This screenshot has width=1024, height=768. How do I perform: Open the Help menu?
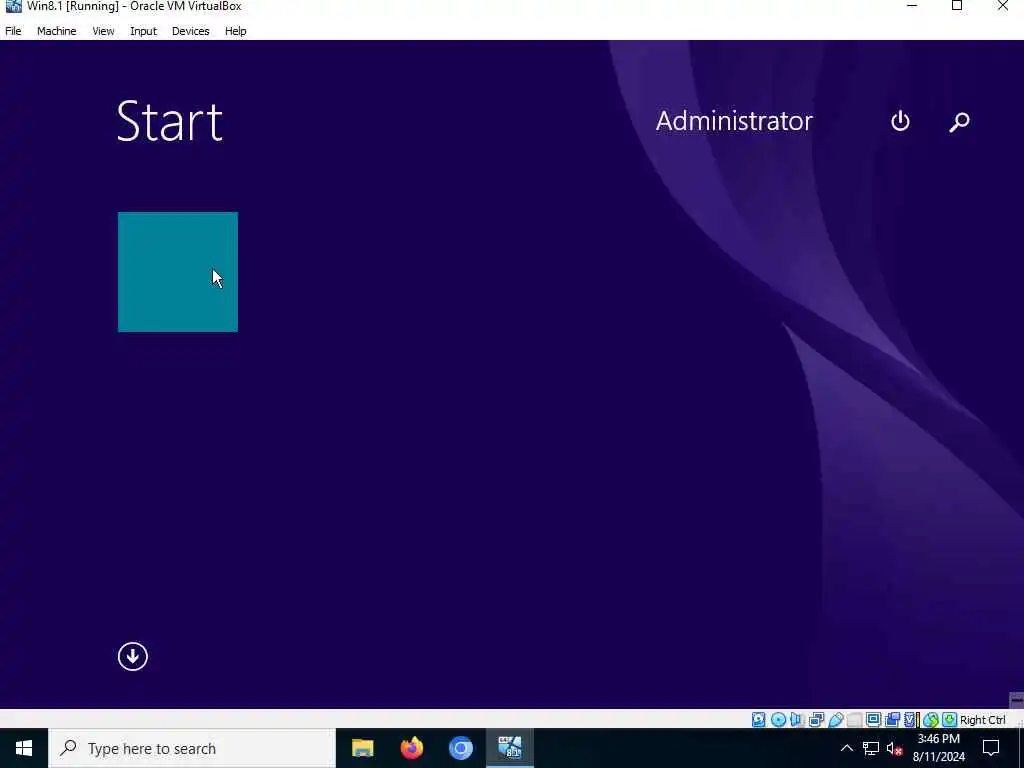[x=235, y=31]
